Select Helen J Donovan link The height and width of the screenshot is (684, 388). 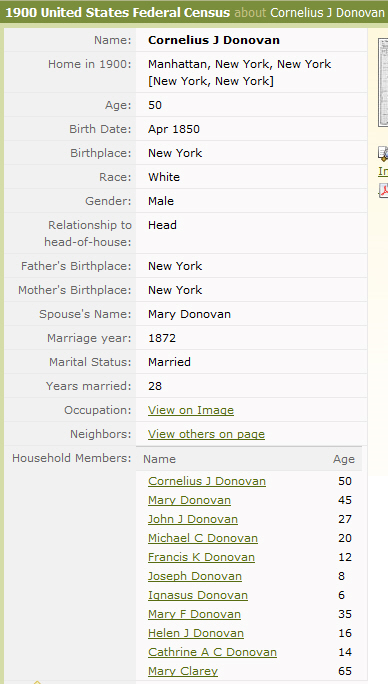pos(196,633)
